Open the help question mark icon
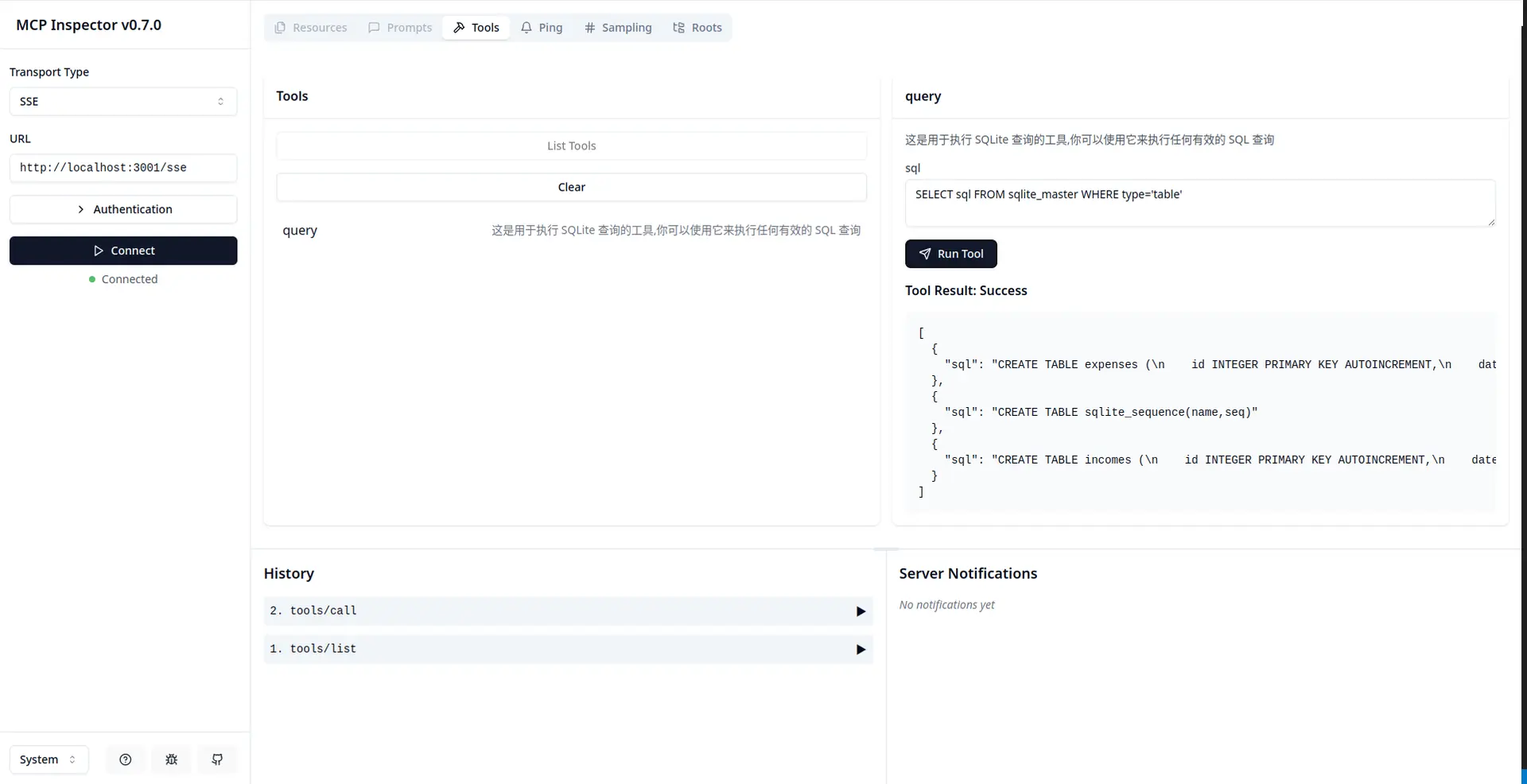Viewport: 1527px width, 784px height. tap(126, 759)
